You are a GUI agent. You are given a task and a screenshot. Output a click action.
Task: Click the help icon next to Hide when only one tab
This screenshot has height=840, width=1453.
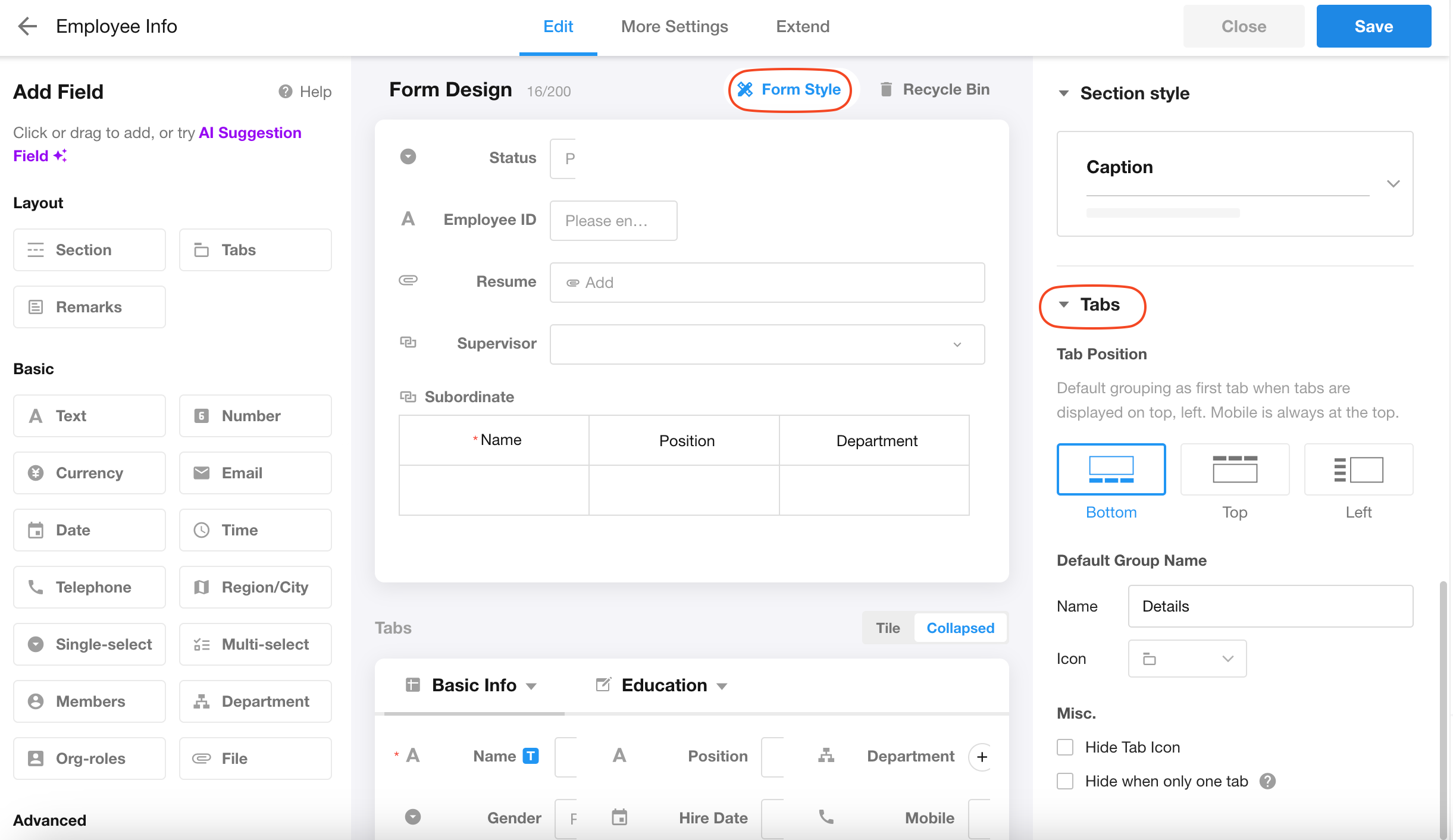pos(1267,781)
